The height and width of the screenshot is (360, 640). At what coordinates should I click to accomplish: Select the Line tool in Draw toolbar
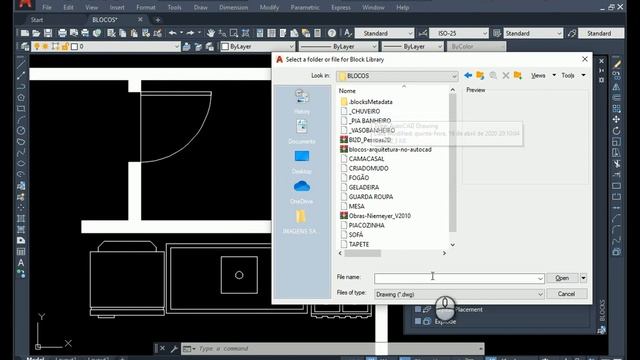(21, 64)
